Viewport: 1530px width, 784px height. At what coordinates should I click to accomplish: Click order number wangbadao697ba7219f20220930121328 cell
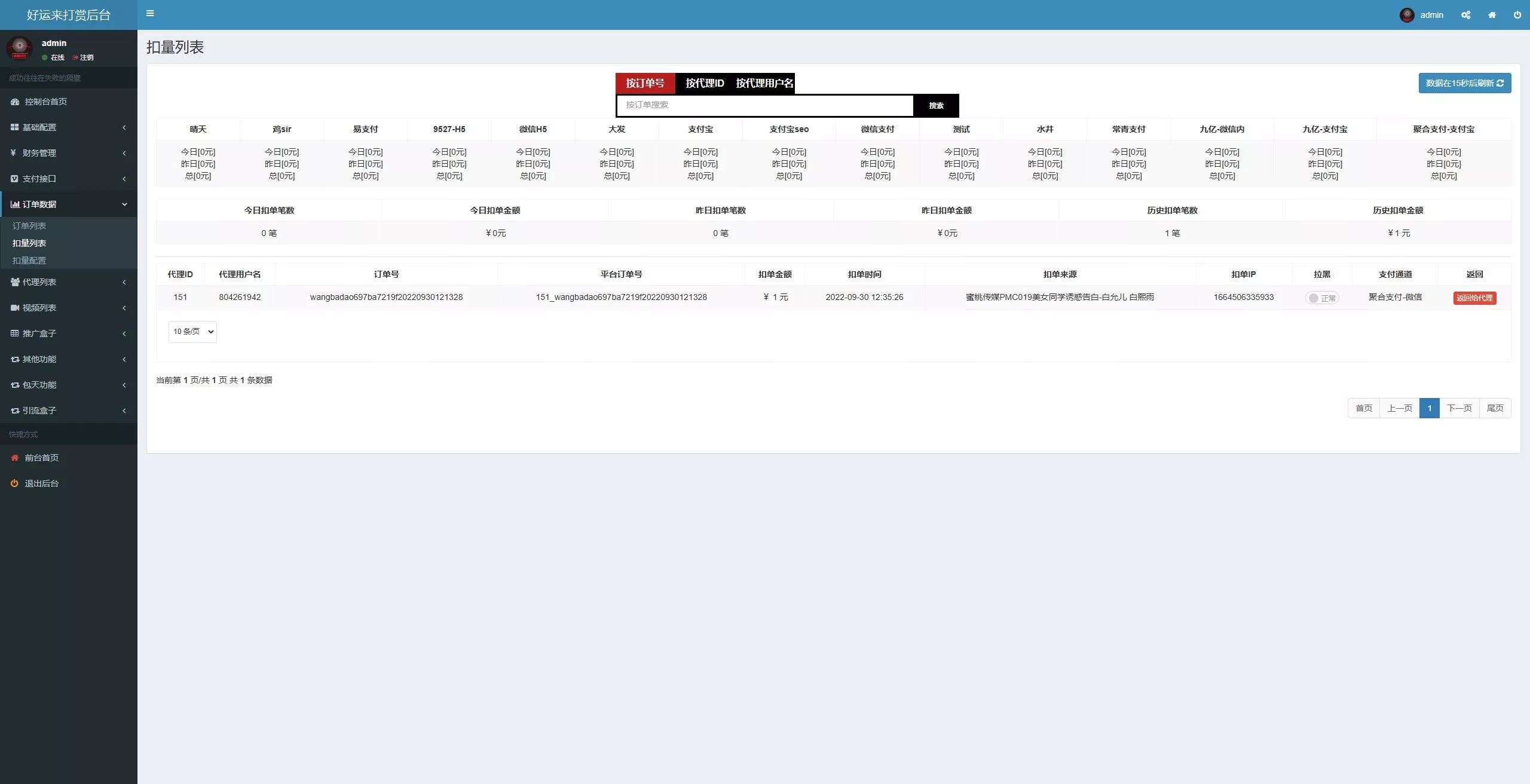tap(386, 297)
